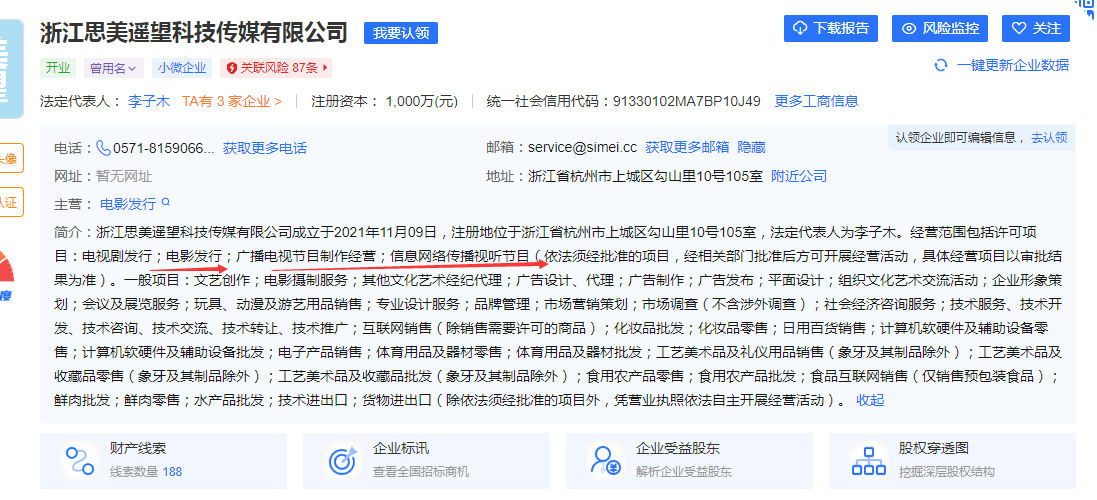Screen dimensions: 1097x500
Task: Click the 下载报告 download button
Action: point(830,29)
